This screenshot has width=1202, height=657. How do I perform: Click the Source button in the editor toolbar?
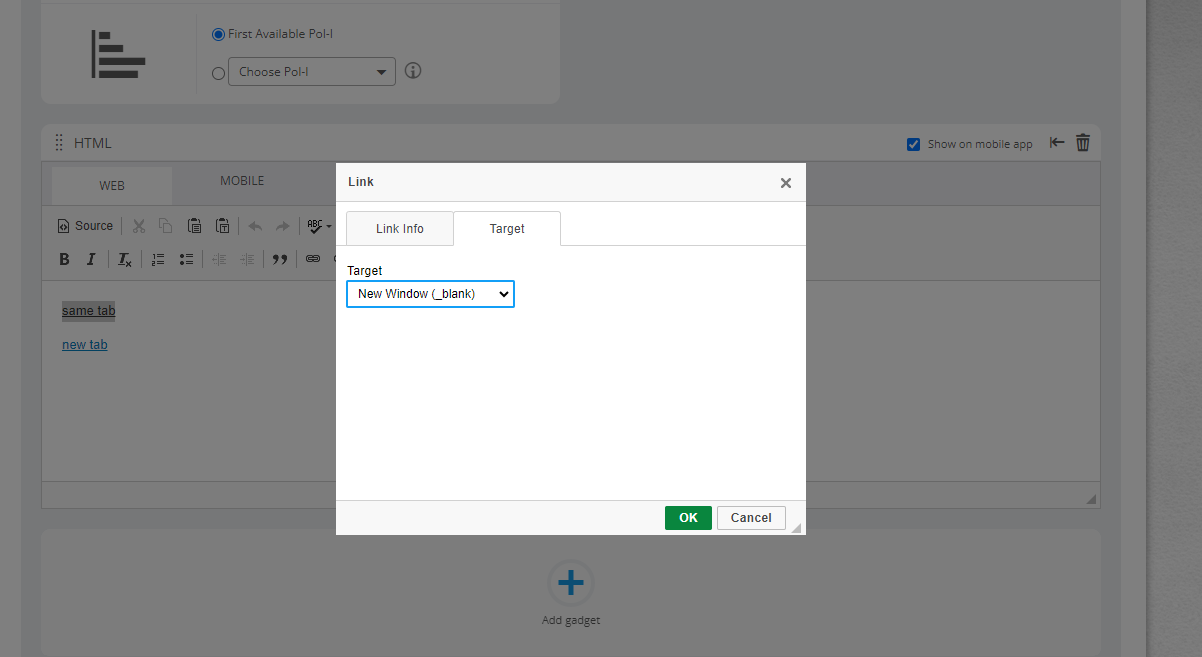click(85, 226)
